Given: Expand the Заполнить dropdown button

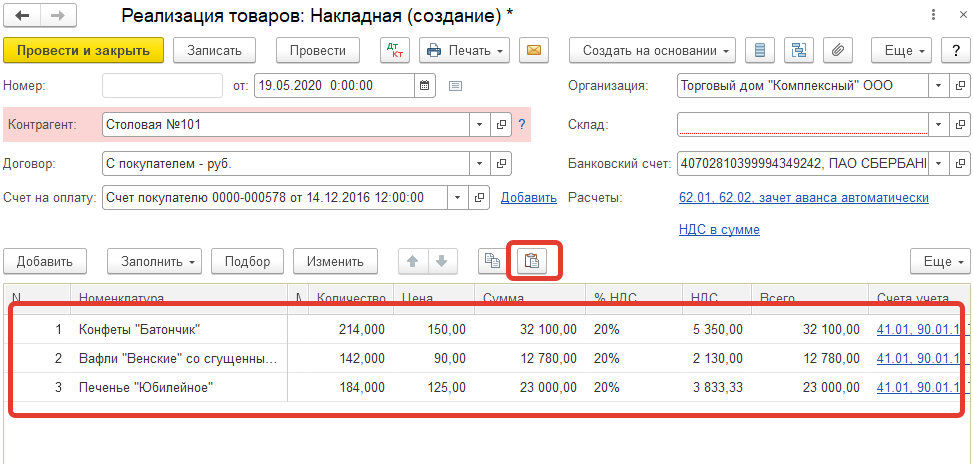Looking at the screenshot, I should point(155,261).
